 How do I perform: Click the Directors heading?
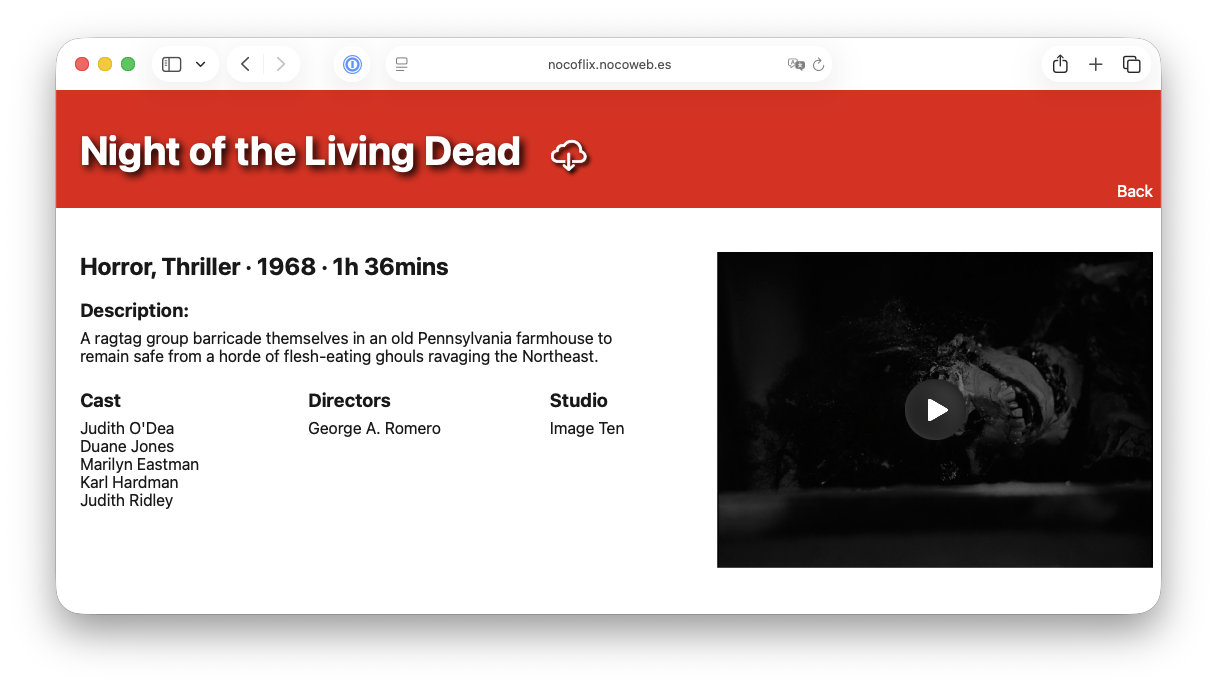349,400
